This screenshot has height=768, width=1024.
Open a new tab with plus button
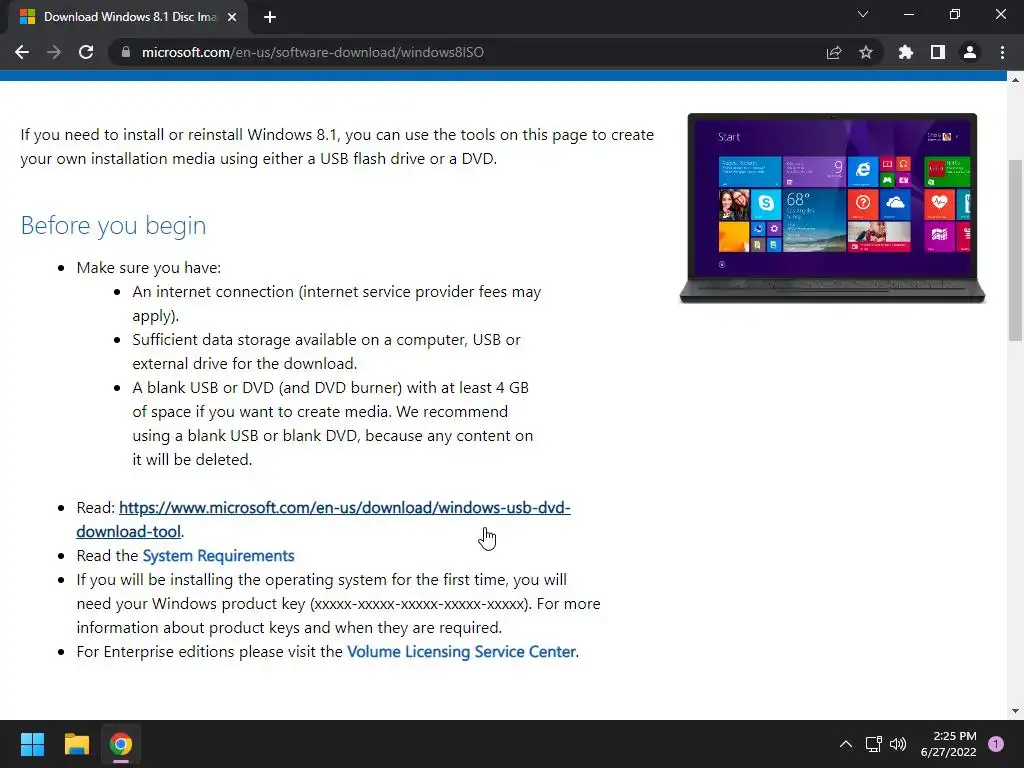[x=270, y=17]
